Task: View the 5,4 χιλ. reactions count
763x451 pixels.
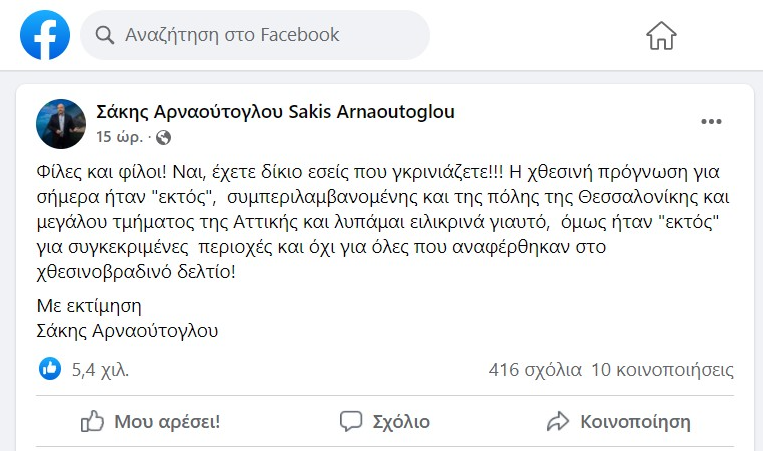Action: (100, 370)
